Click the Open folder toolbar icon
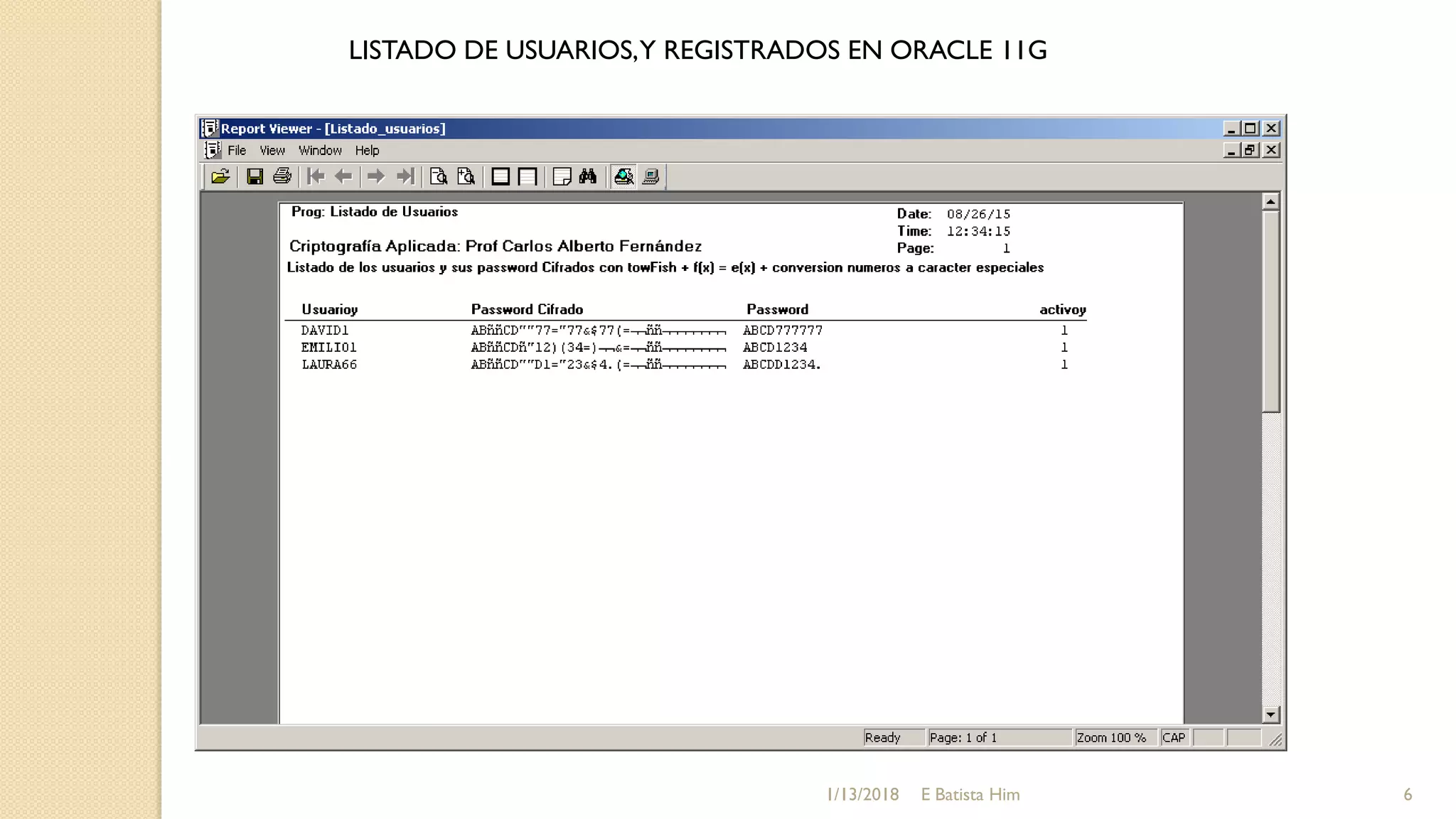 [x=220, y=176]
